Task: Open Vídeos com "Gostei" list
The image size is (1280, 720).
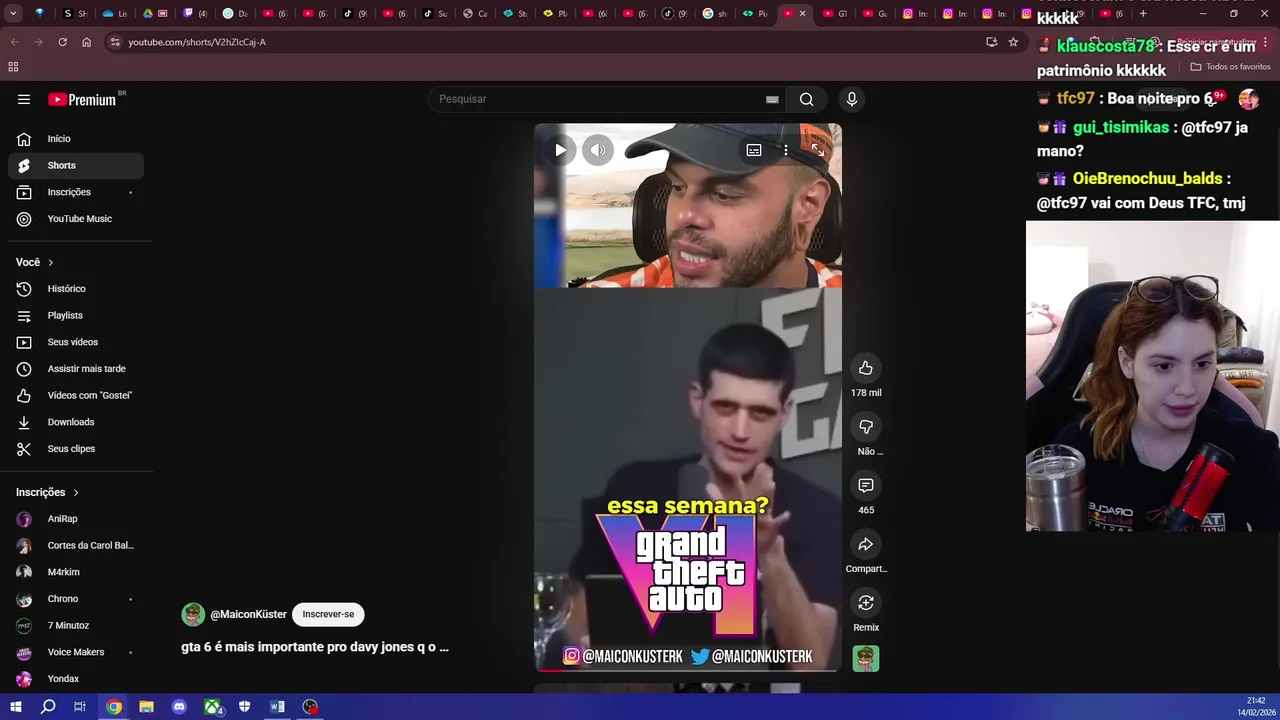Action: point(76,395)
